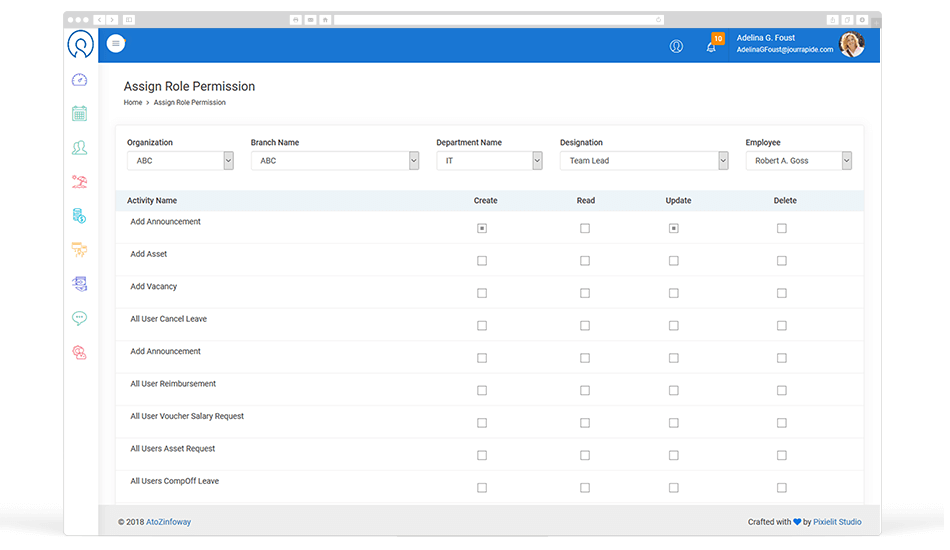Click the All Users CompOff Leave activity label

(174, 481)
